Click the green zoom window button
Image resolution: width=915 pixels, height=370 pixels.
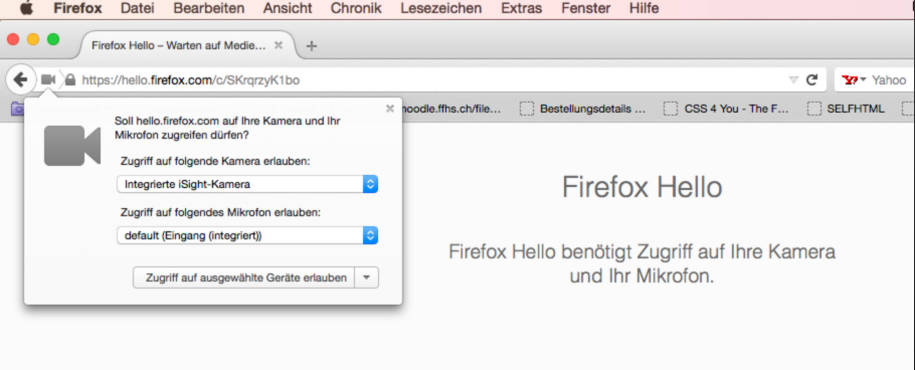click(53, 40)
